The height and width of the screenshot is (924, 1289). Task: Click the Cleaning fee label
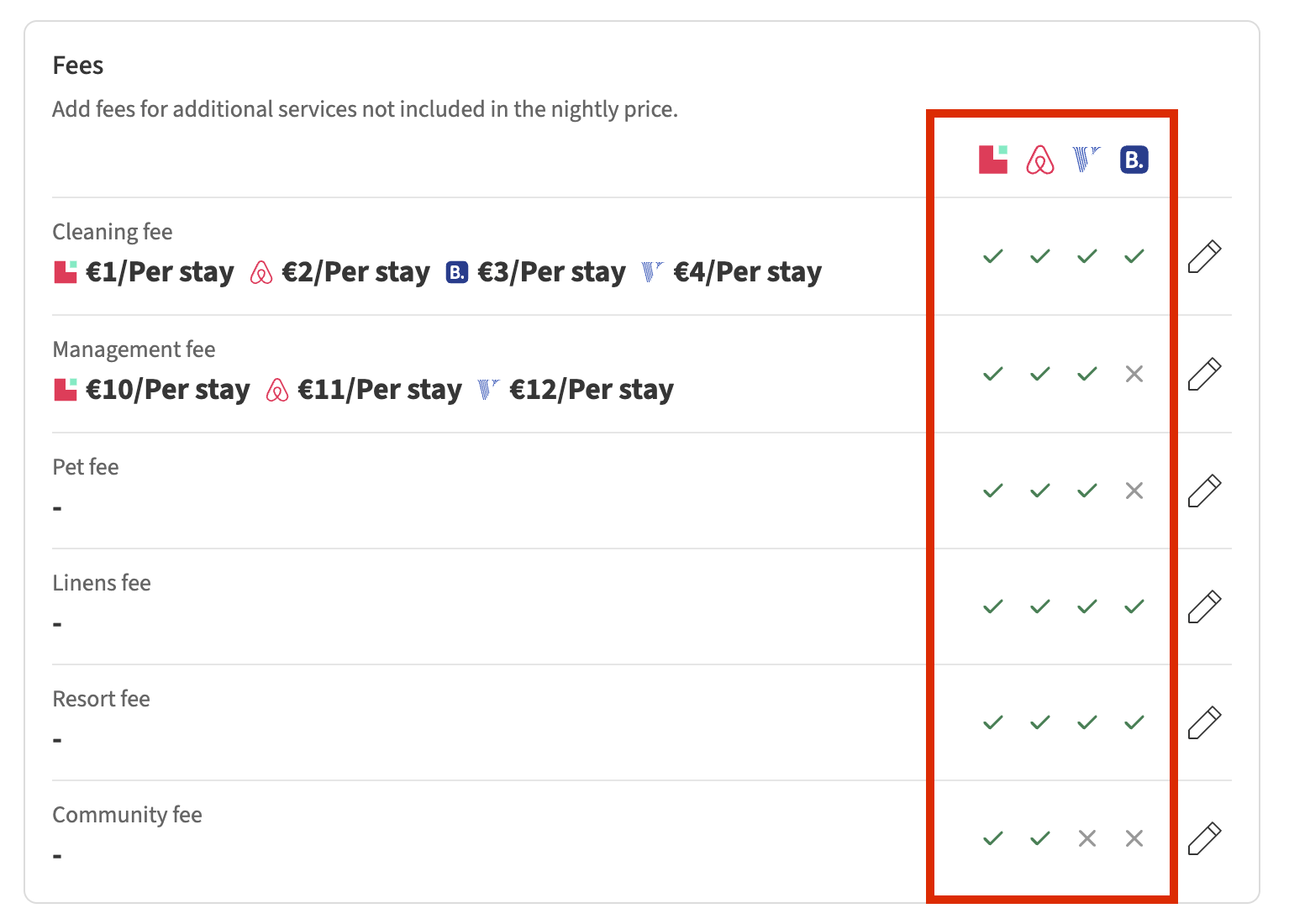tap(113, 232)
